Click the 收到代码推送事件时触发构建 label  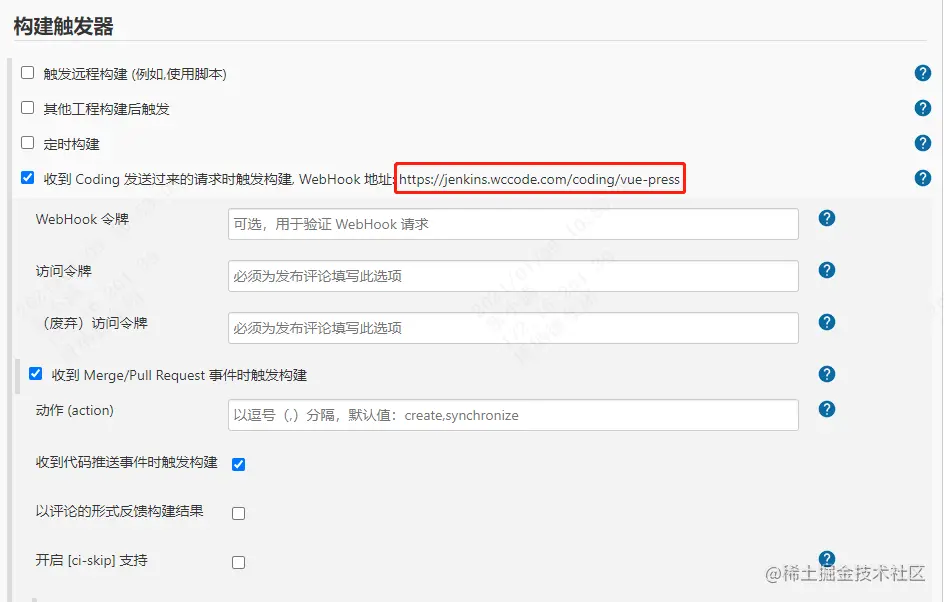pyautogui.click(x=126, y=462)
